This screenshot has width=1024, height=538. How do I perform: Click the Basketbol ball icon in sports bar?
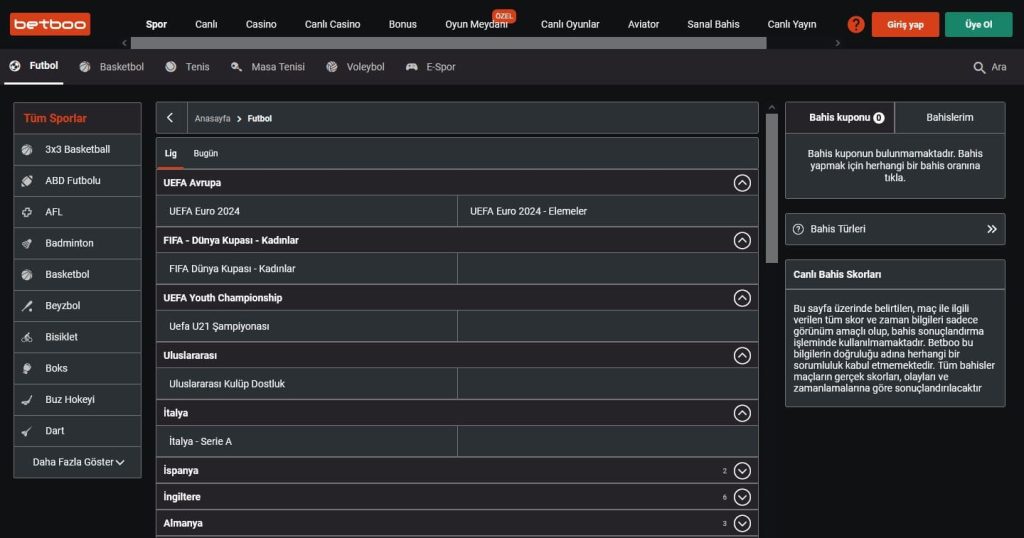pos(85,67)
